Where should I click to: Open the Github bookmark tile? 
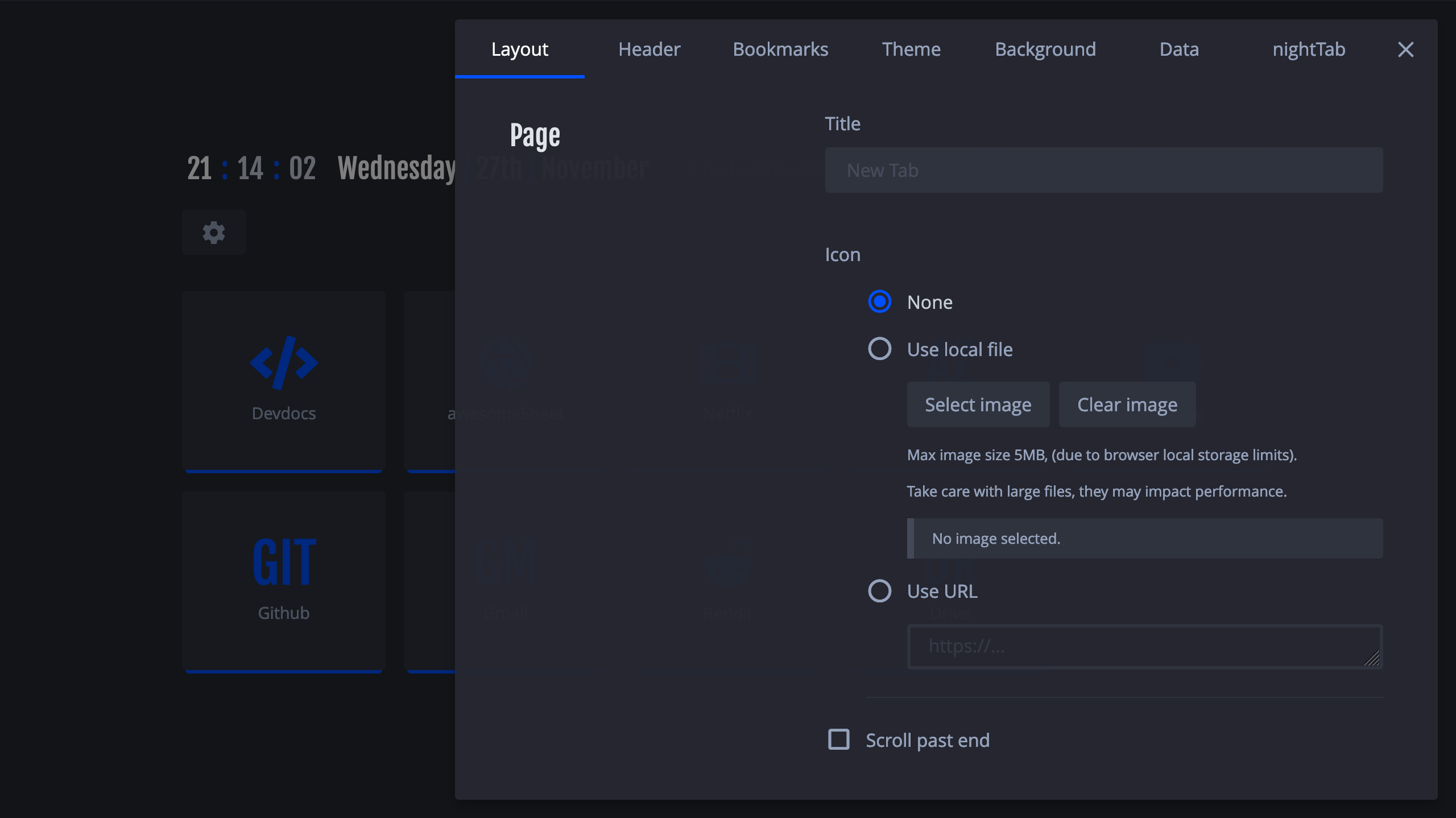[x=284, y=582]
